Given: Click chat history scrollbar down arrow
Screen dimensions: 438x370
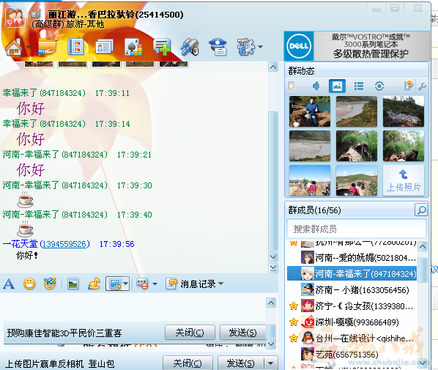Looking at the screenshot, I should [273, 257].
